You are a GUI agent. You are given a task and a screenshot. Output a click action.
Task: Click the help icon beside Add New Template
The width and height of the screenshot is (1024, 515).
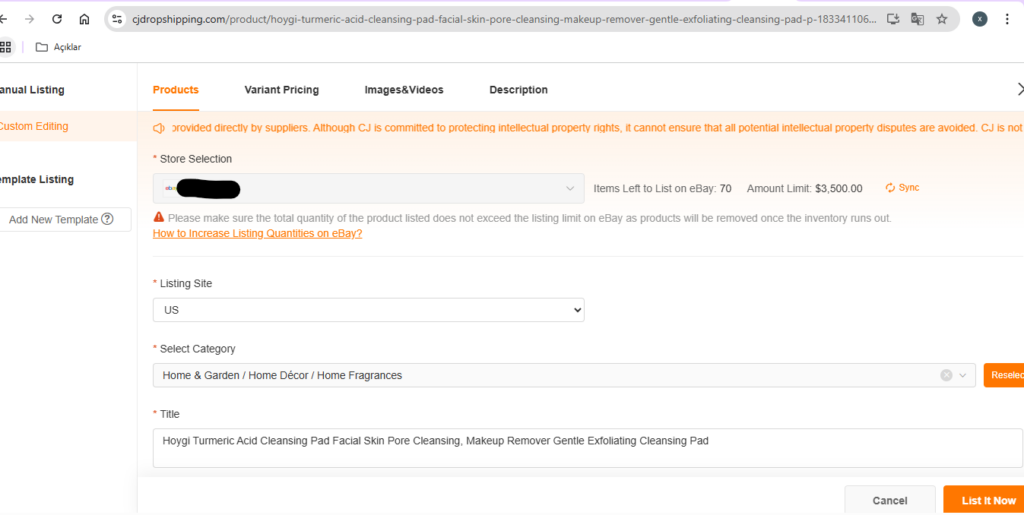(x=107, y=219)
